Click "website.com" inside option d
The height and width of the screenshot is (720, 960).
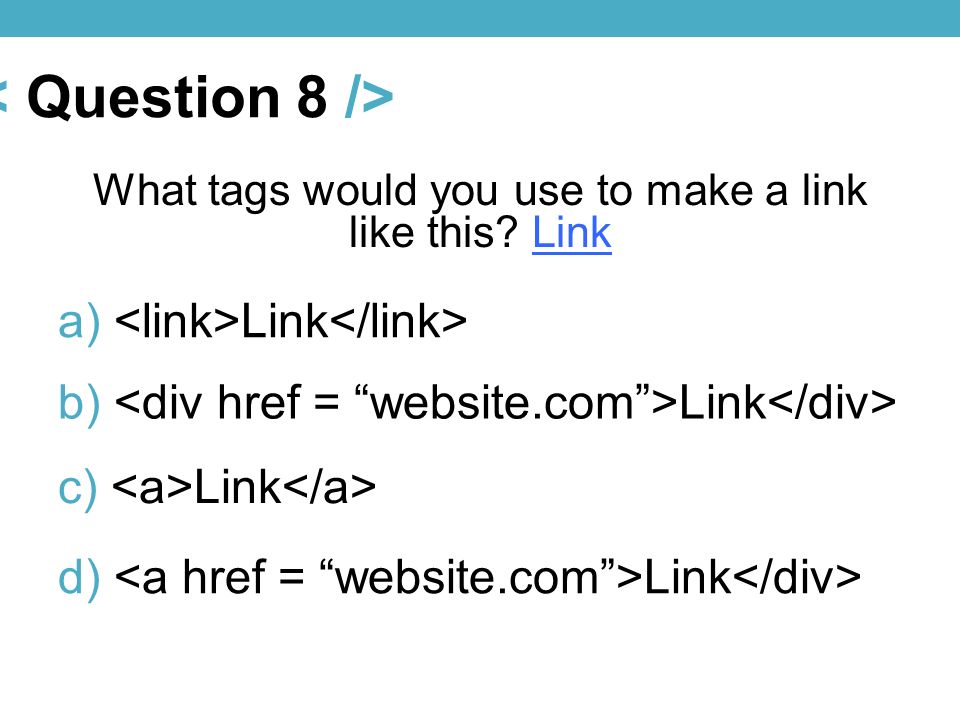(x=467, y=577)
